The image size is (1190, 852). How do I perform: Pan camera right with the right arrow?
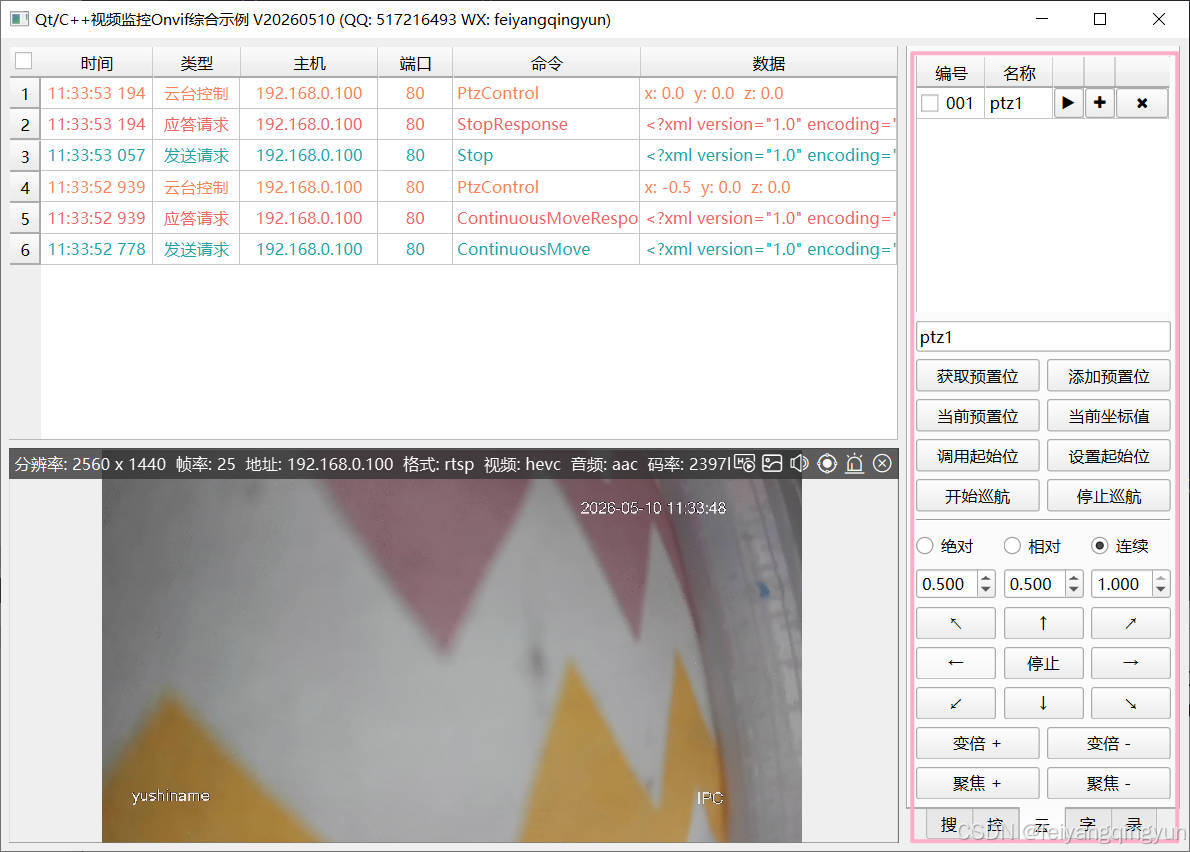click(x=1131, y=663)
